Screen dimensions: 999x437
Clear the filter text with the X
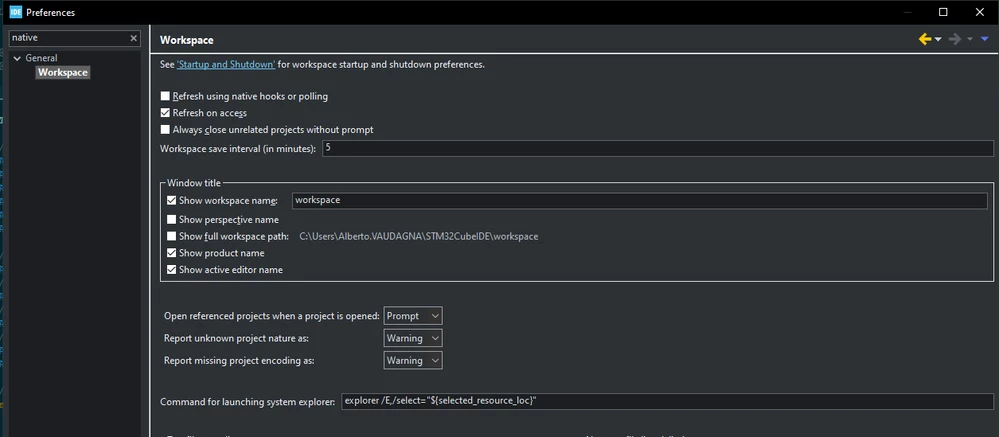coord(134,38)
